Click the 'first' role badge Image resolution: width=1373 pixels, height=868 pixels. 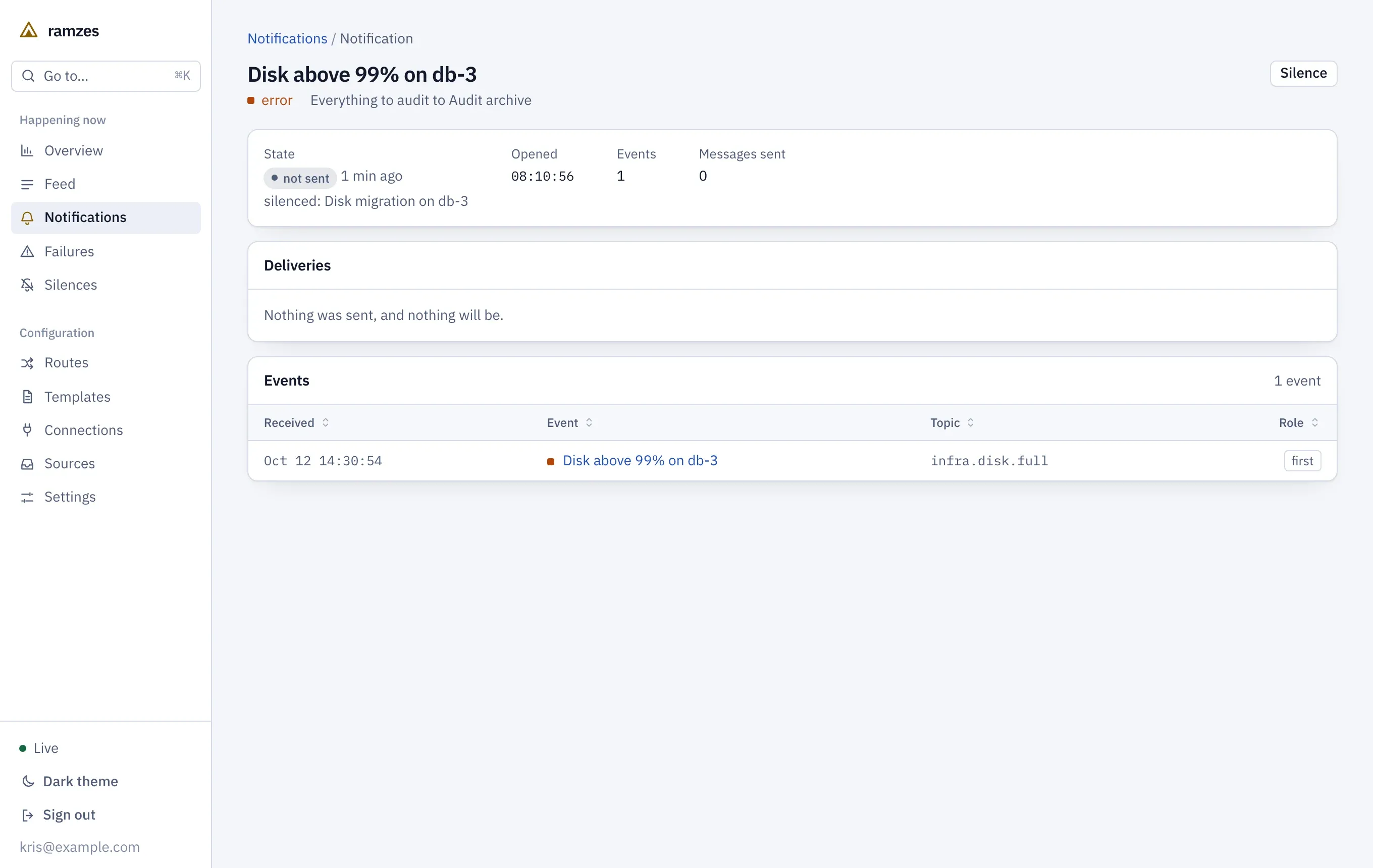pyautogui.click(x=1302, y=461)
